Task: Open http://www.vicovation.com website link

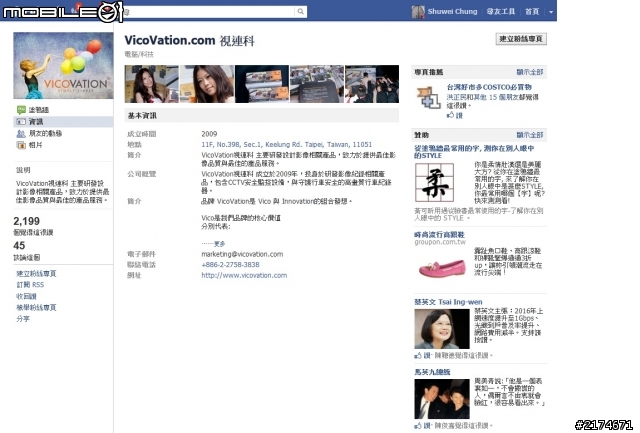Action: [x=244, y=275]
